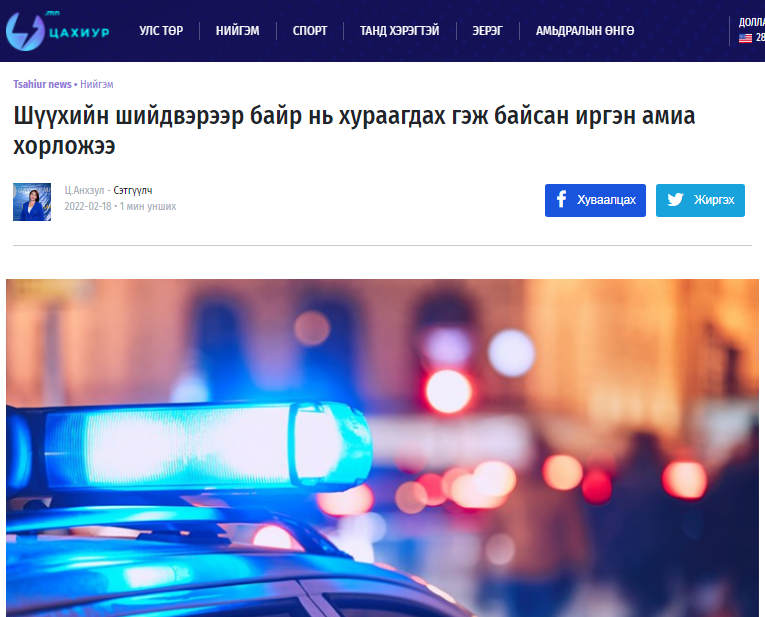Click the Цахиур lightning bolt logo
The height and width of the screenshot is (617, 765).
click(25, 31)
